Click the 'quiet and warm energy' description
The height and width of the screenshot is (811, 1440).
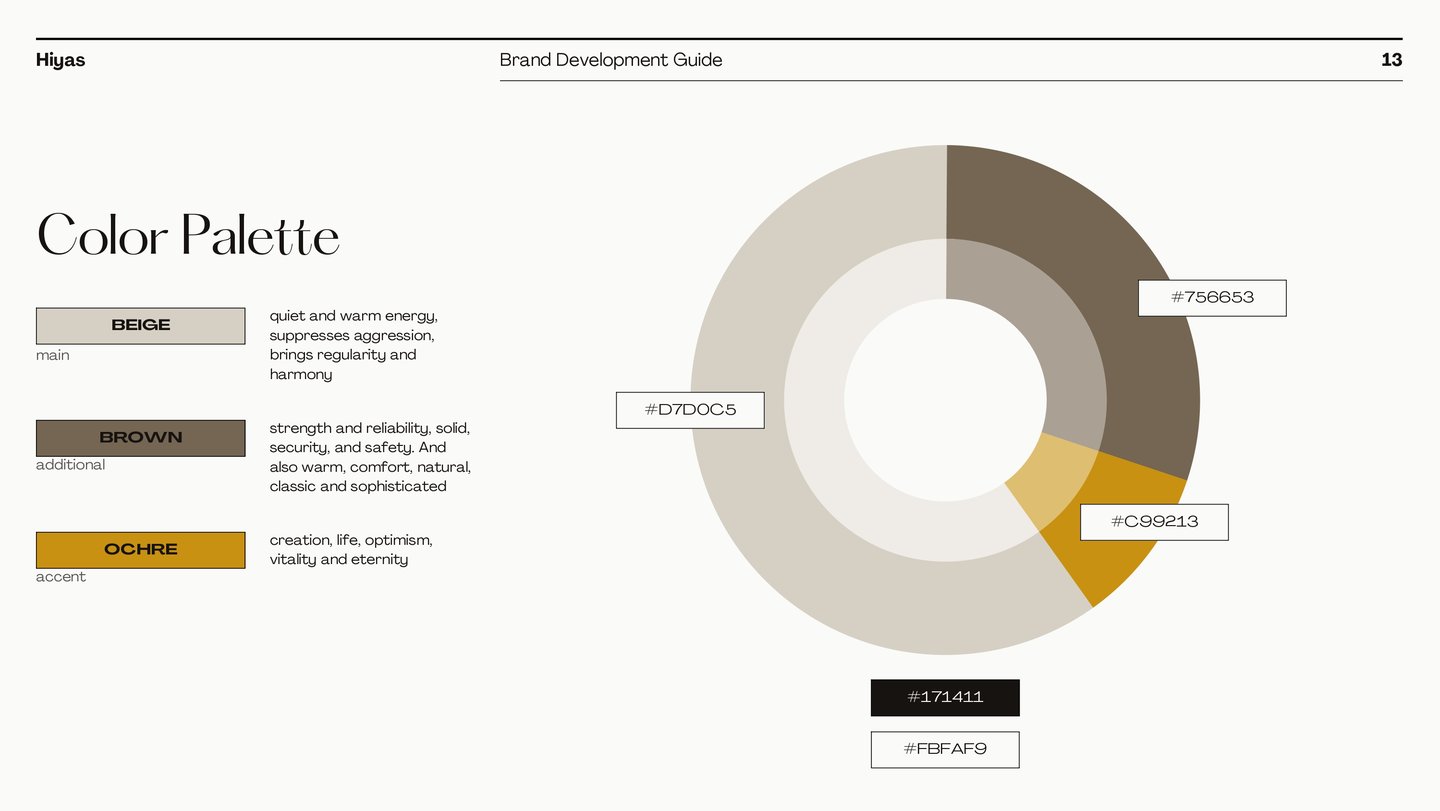click(x=354, y=345)
